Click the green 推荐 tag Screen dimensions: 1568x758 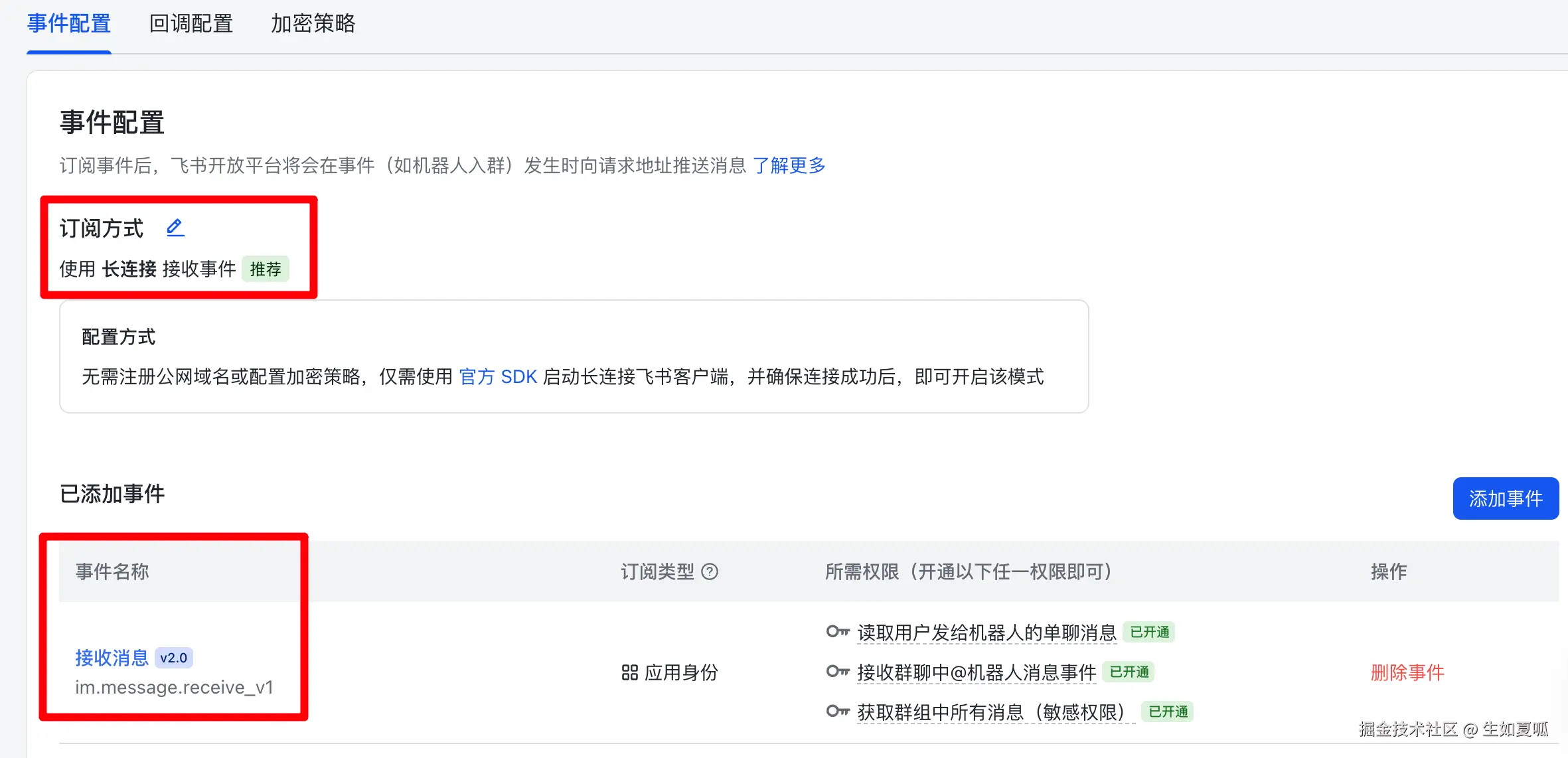click(x=266, y=269)
